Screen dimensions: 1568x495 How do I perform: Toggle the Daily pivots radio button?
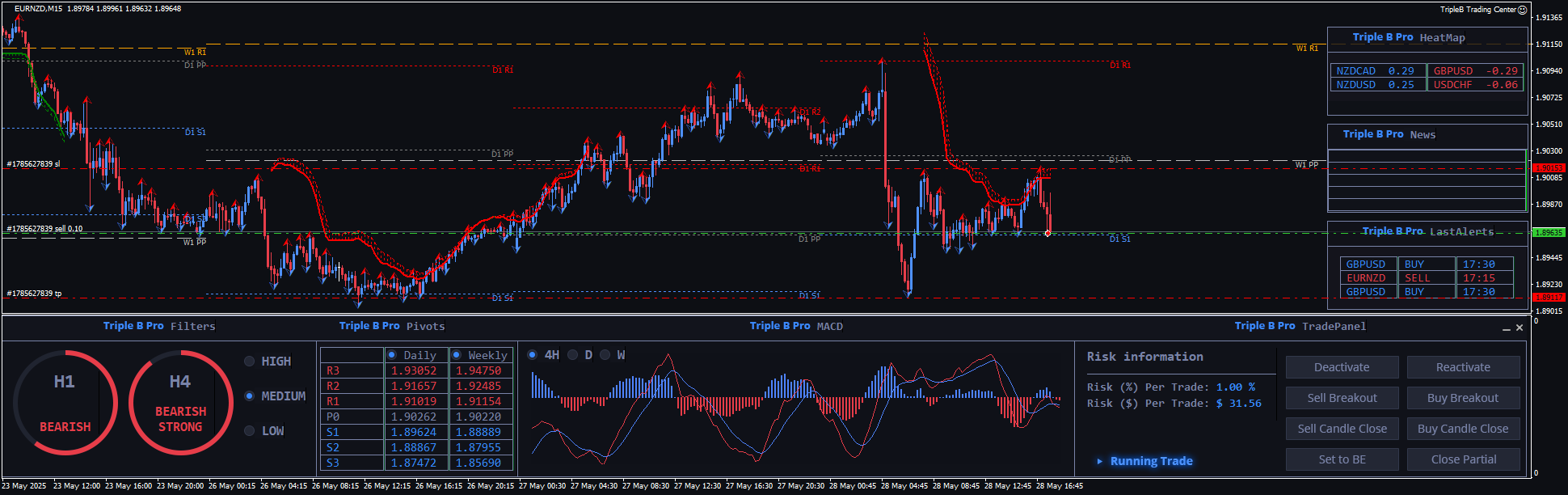392,355
